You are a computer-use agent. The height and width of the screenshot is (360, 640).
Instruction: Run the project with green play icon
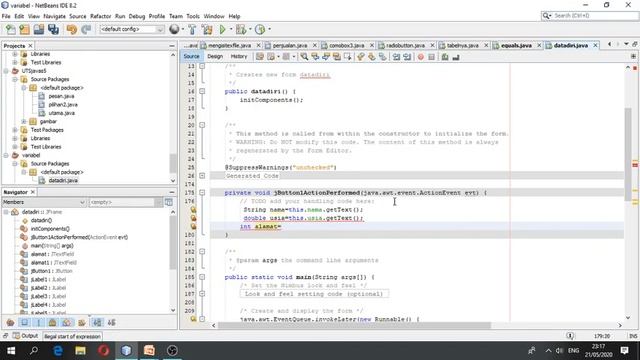pos(222,29)
